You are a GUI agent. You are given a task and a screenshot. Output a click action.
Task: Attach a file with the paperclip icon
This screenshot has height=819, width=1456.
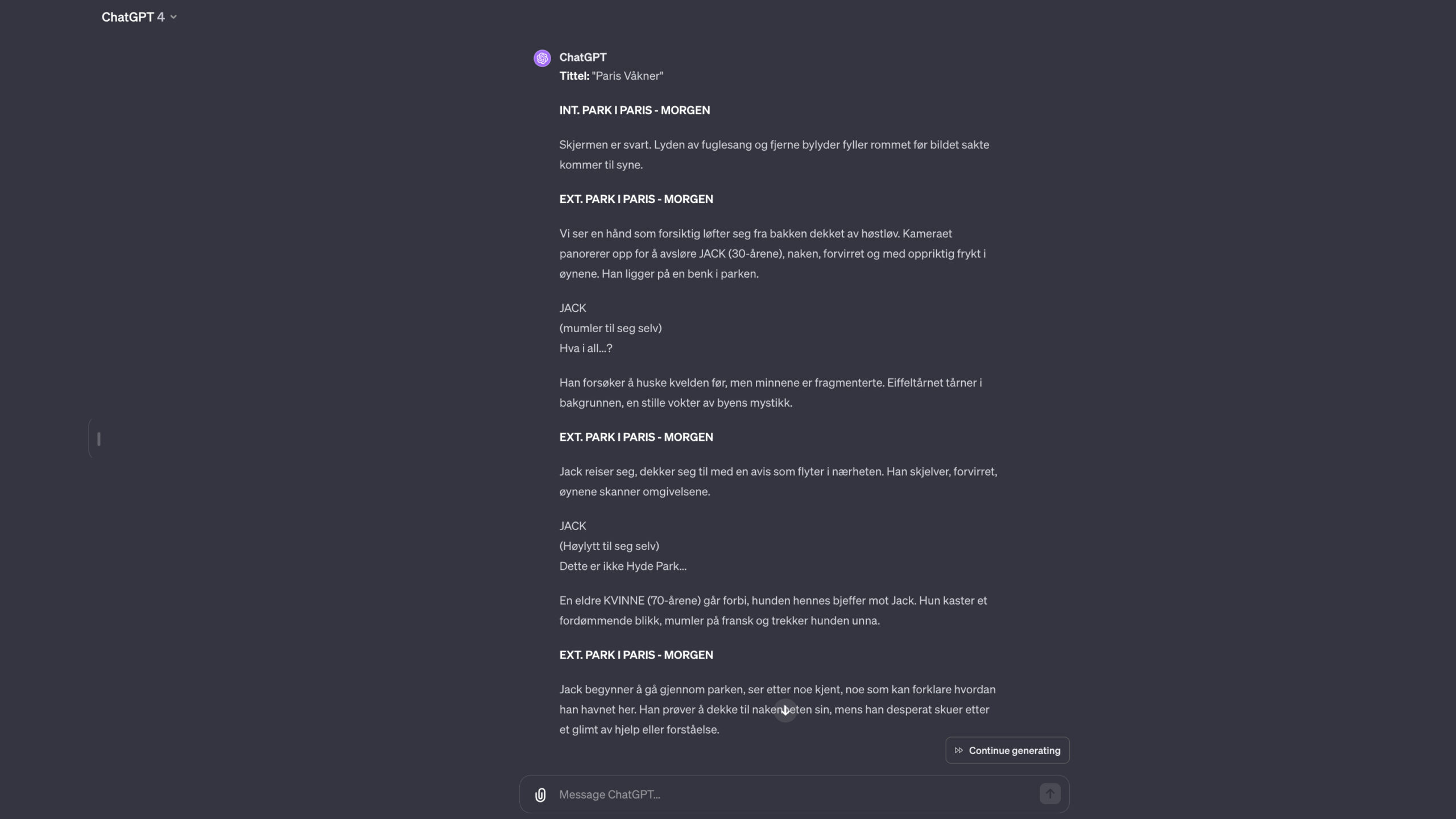pos(540,795)
